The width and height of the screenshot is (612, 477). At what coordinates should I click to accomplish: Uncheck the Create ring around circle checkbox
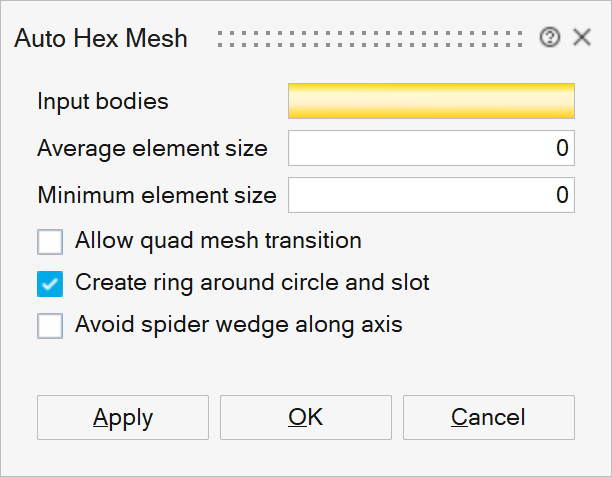click(50, 284)
